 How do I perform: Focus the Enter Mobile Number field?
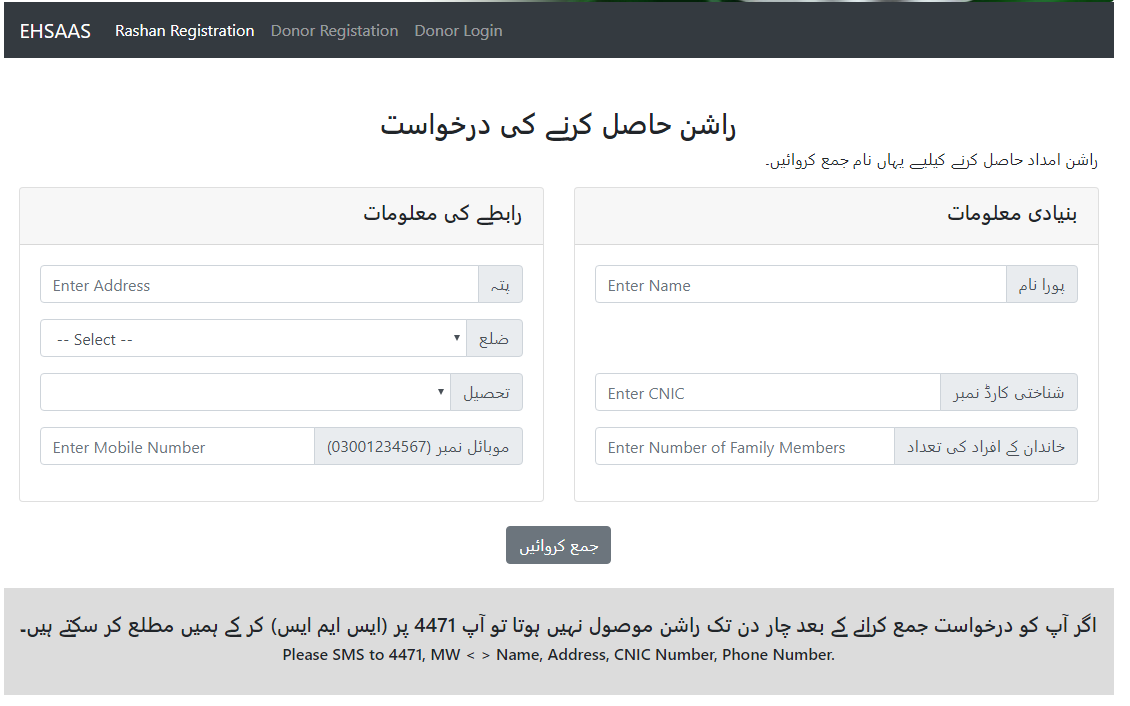click(177, 447)
